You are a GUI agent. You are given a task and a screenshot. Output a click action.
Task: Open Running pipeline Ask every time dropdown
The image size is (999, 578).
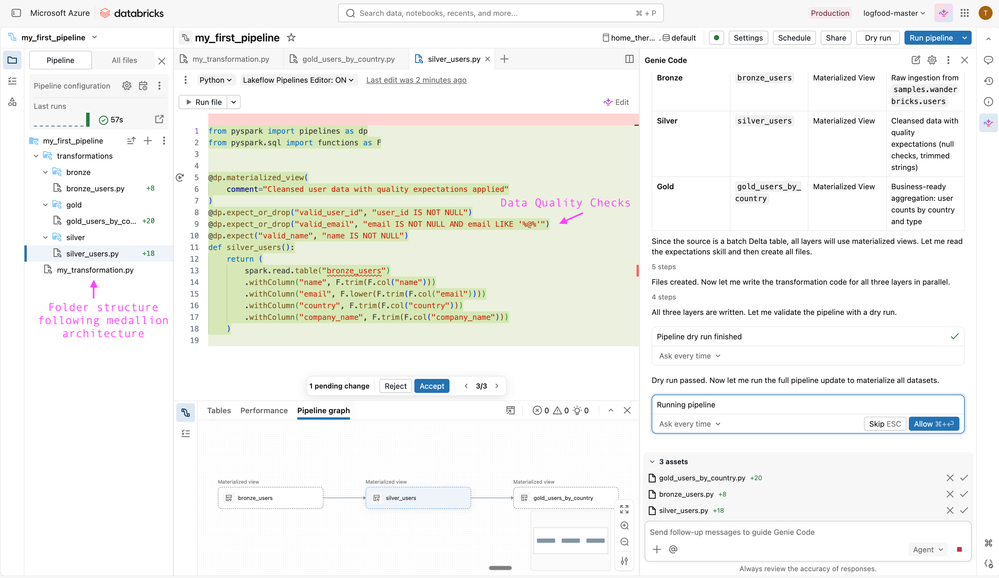[689, 424]
